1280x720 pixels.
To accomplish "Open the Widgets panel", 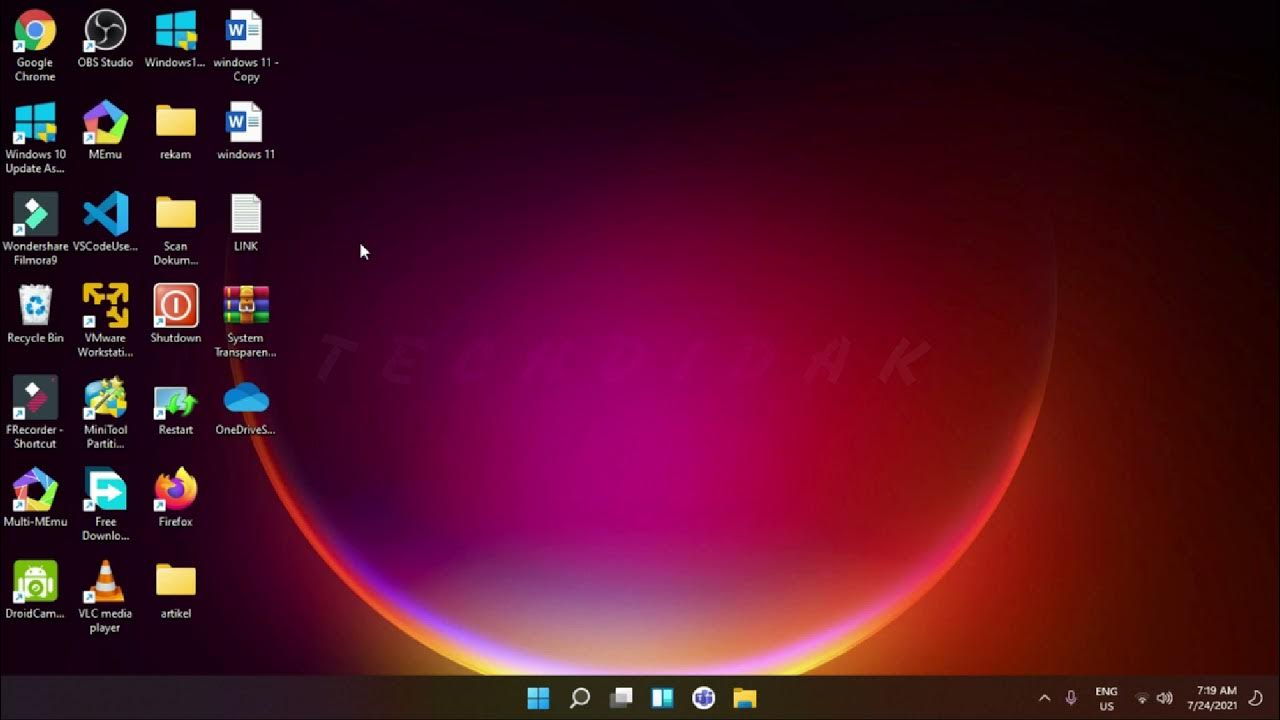I will click(x=662, y=698).
